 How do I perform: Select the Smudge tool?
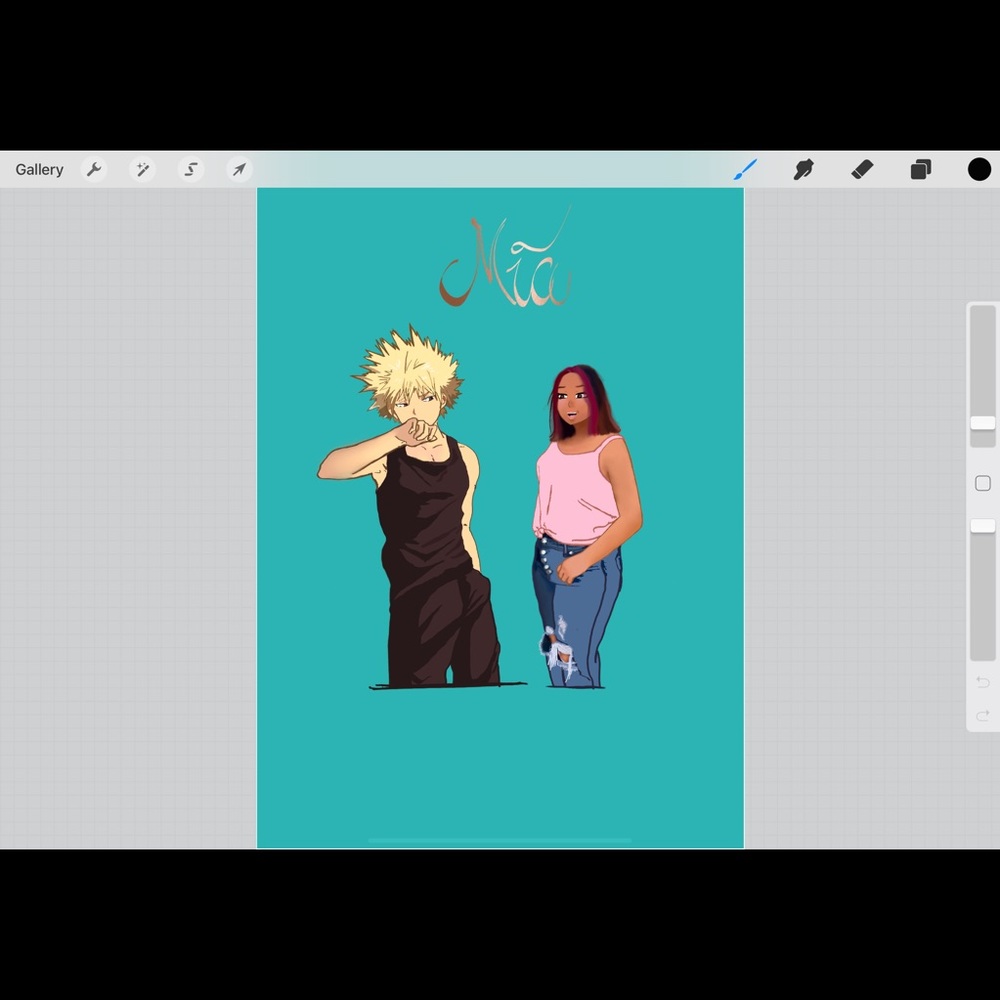click(x=804, y=170)
